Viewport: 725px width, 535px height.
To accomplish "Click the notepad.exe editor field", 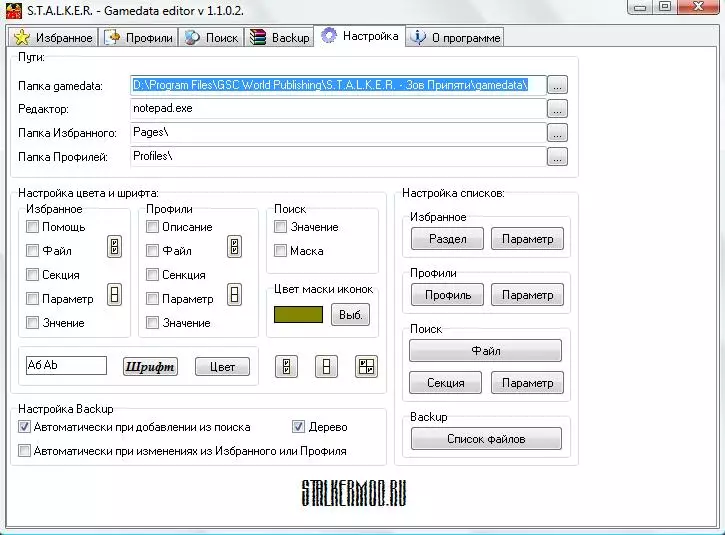I will click(x=338, y=109).
